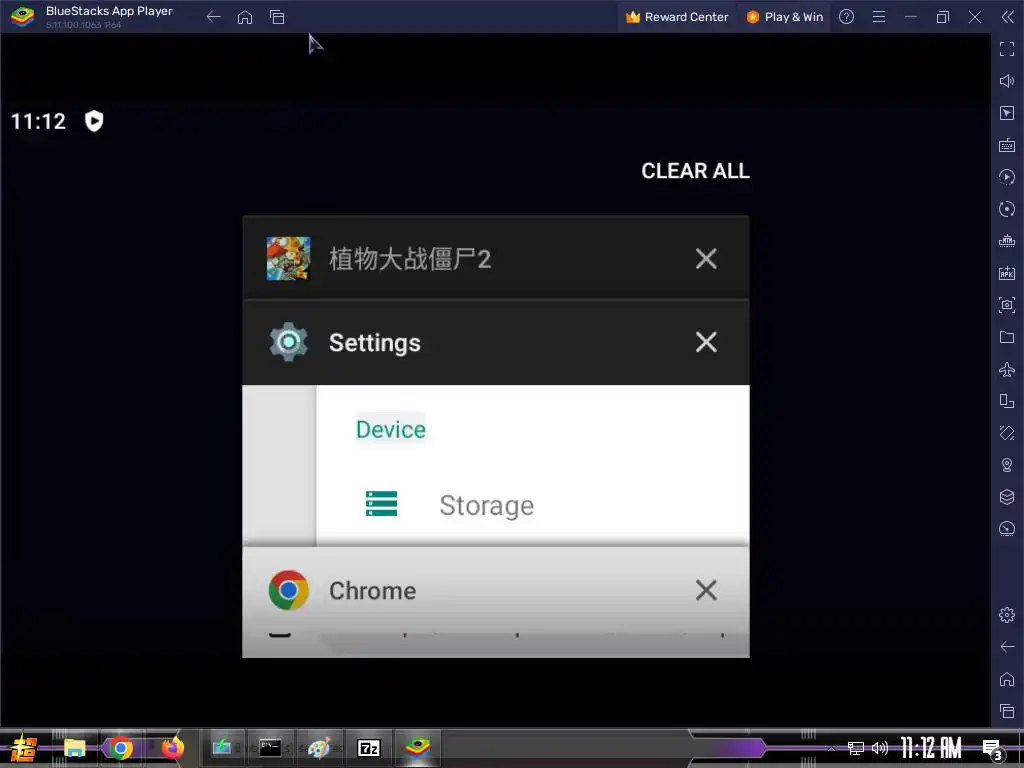This screenshot has height=768, width=1024.
Task: Open the media folder icon in sidebar
Action: point(1007,337)
